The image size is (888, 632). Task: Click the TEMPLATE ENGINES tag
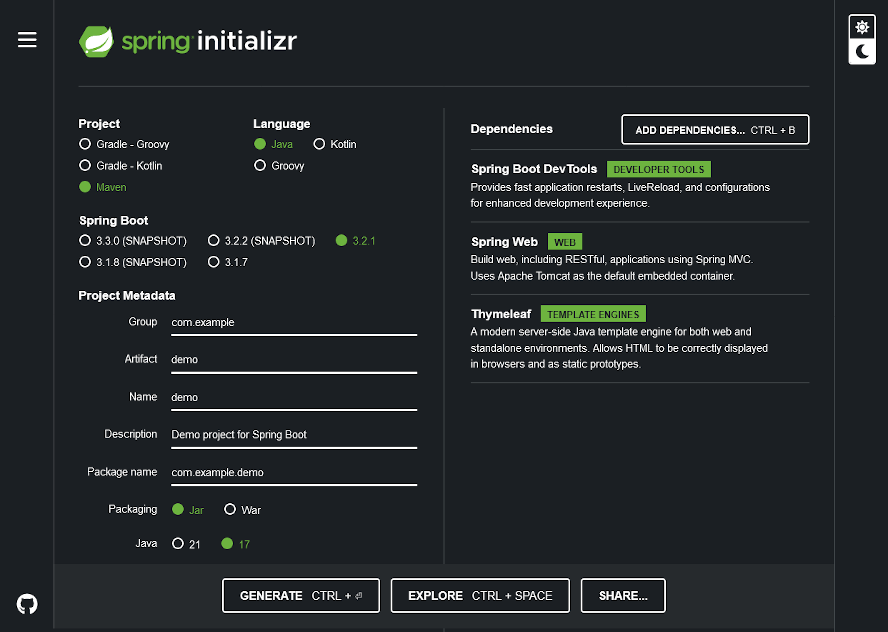[x=593, y=314]
